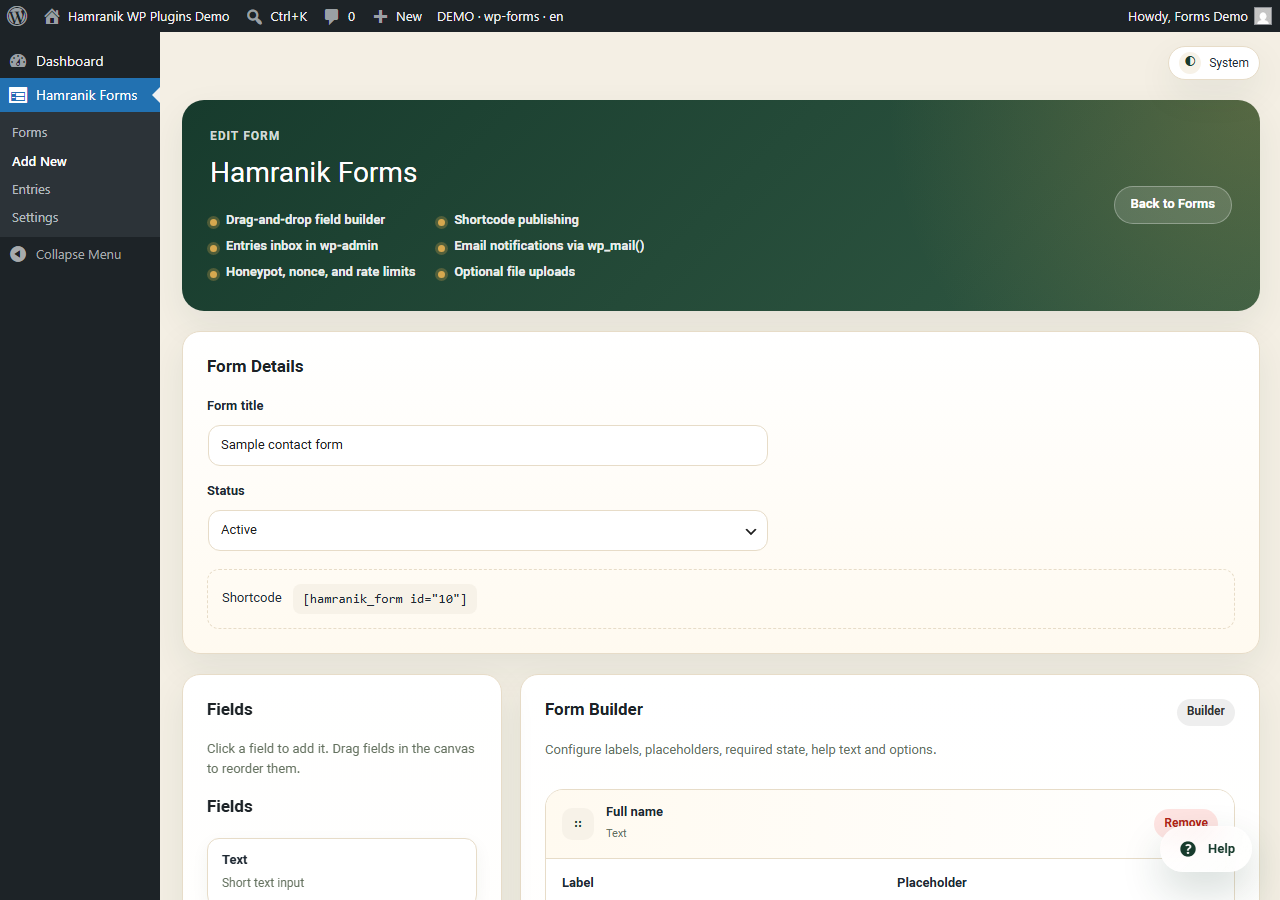Click the search magnifier icon
Screen dimensions: 1280x900
click(x=255, y=16)
